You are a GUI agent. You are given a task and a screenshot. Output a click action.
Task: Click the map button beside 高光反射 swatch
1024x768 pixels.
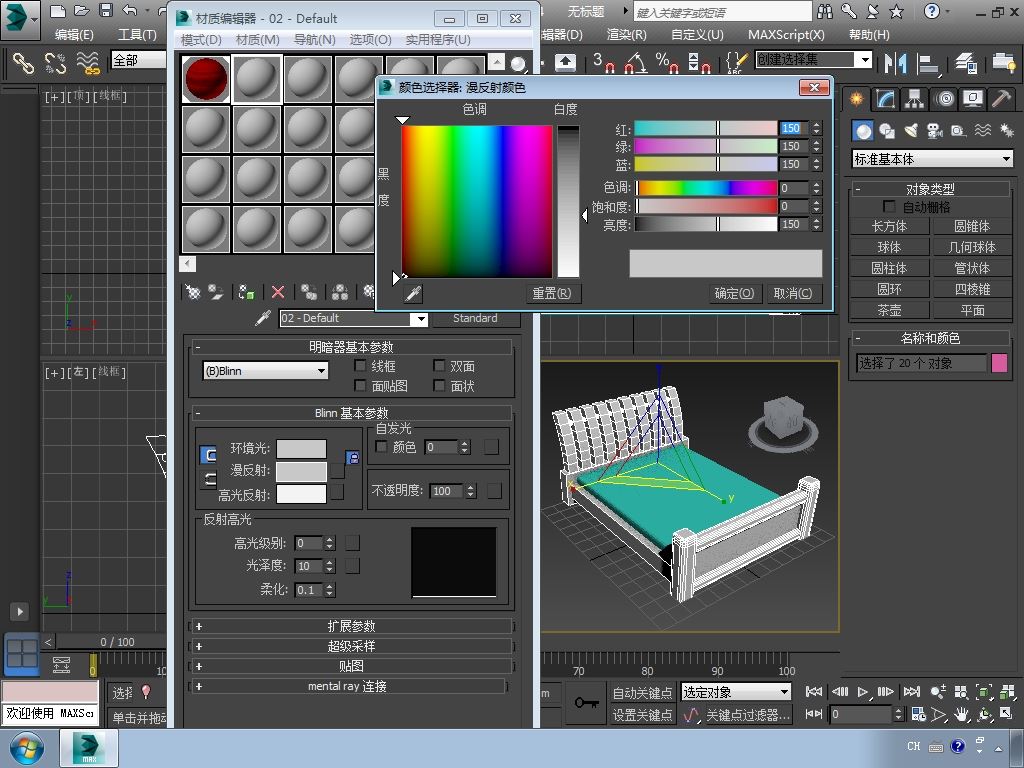[x=338, y=493]
